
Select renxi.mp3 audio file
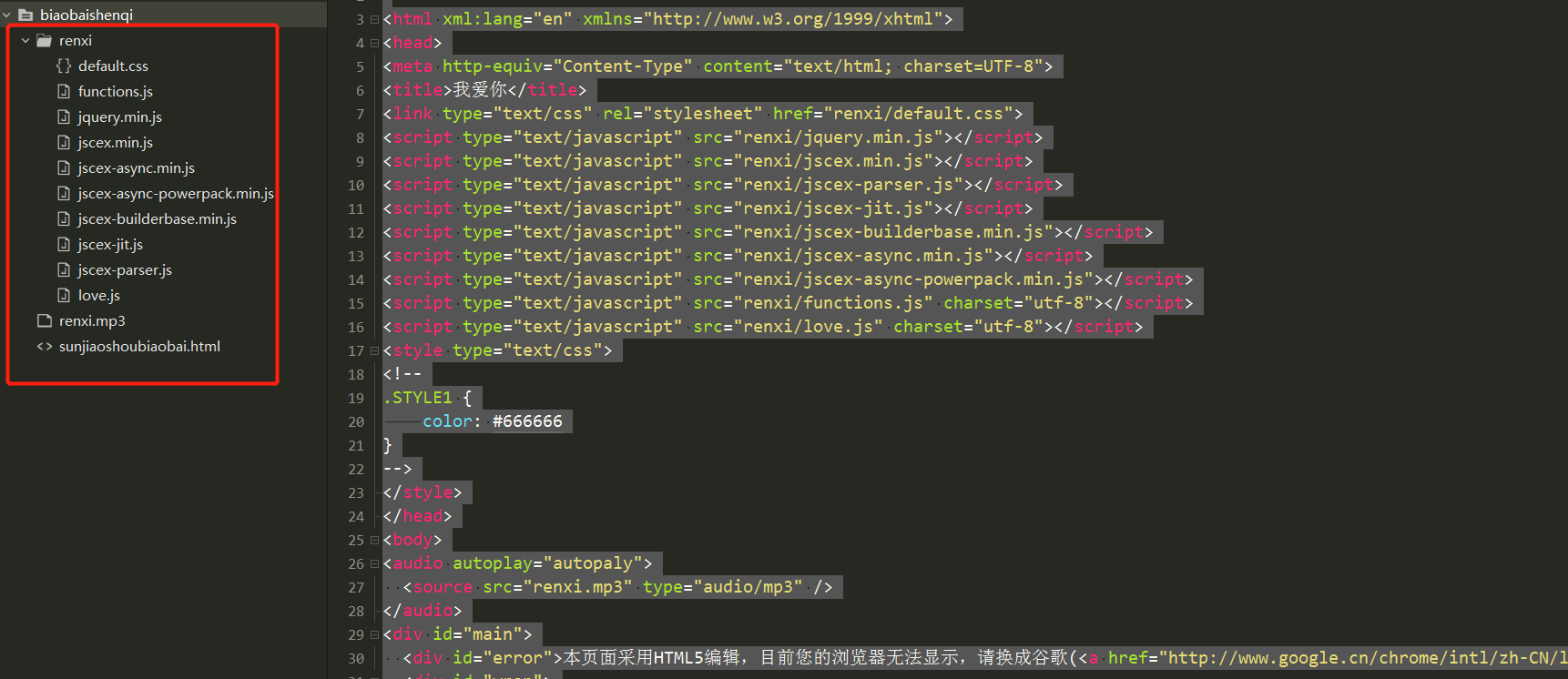pyautogui.click(x=92, y=321)
